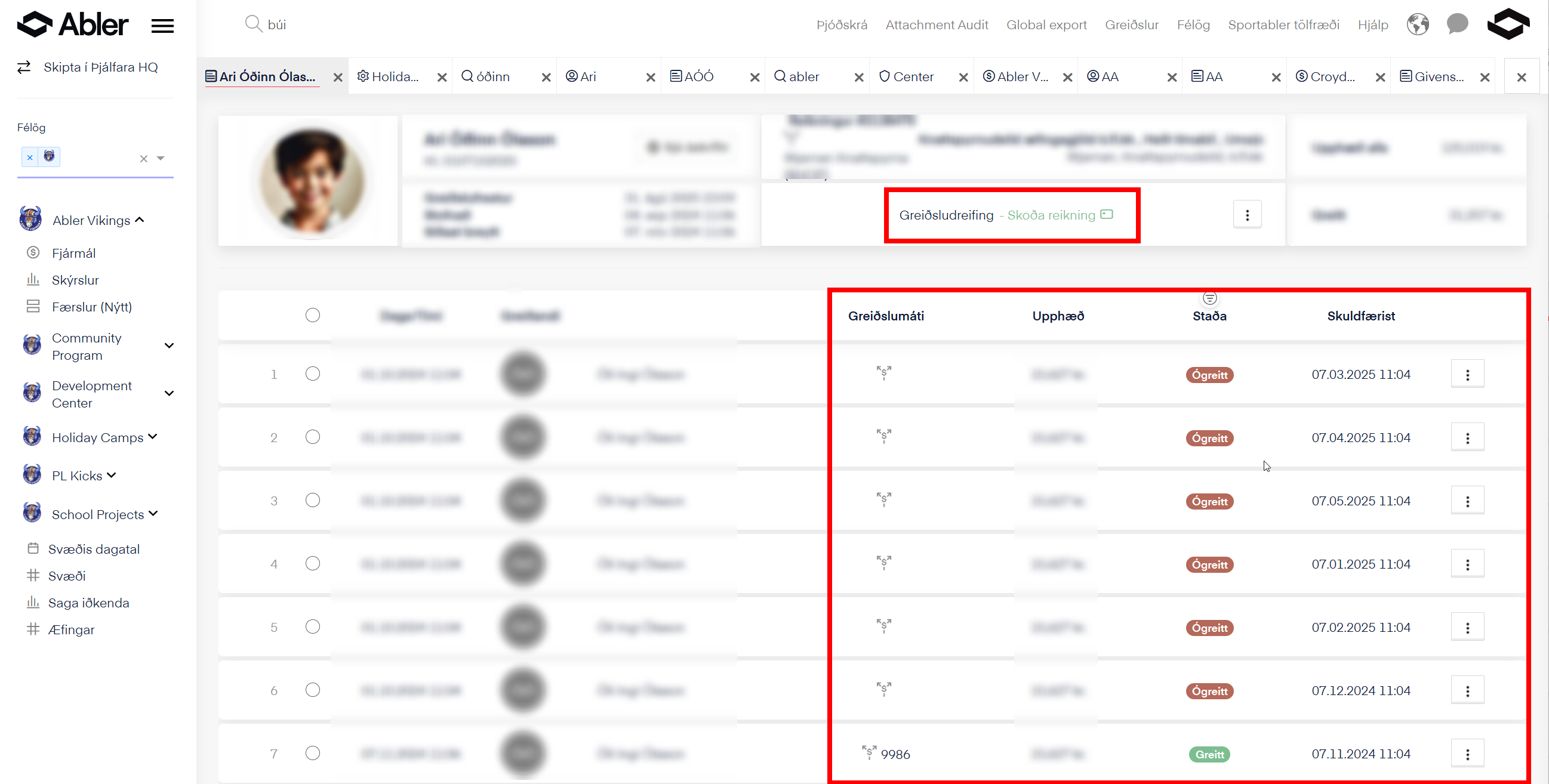
Task: Collapse the Abler Vikings section
Action: 140,220
